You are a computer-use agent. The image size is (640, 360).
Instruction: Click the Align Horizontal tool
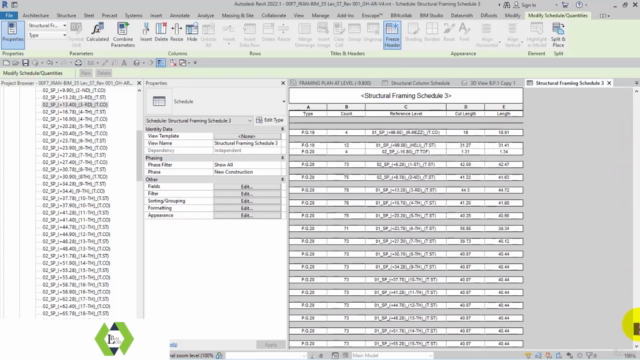point(487,35)
